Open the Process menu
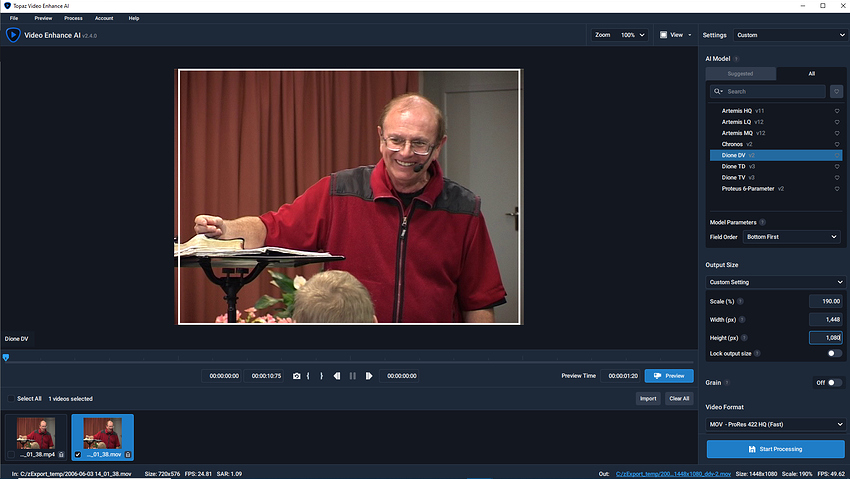Viewport: 850px width, 479px height. (x=73, y=18)
